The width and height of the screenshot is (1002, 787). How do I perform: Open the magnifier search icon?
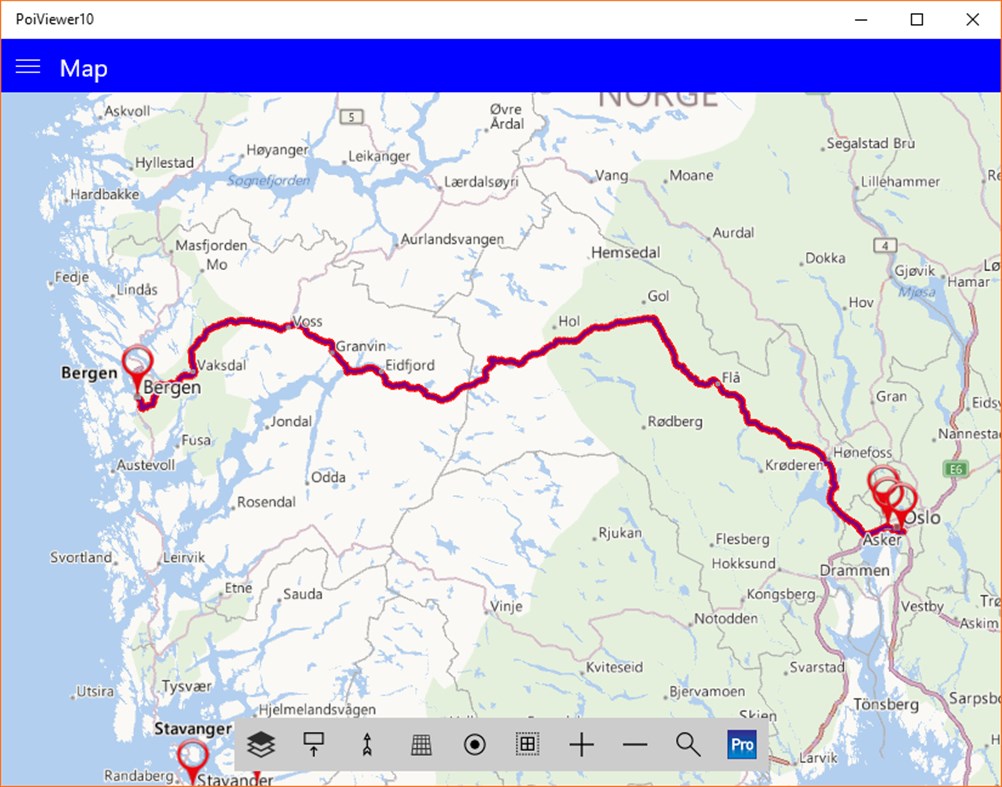click(688, 745)
